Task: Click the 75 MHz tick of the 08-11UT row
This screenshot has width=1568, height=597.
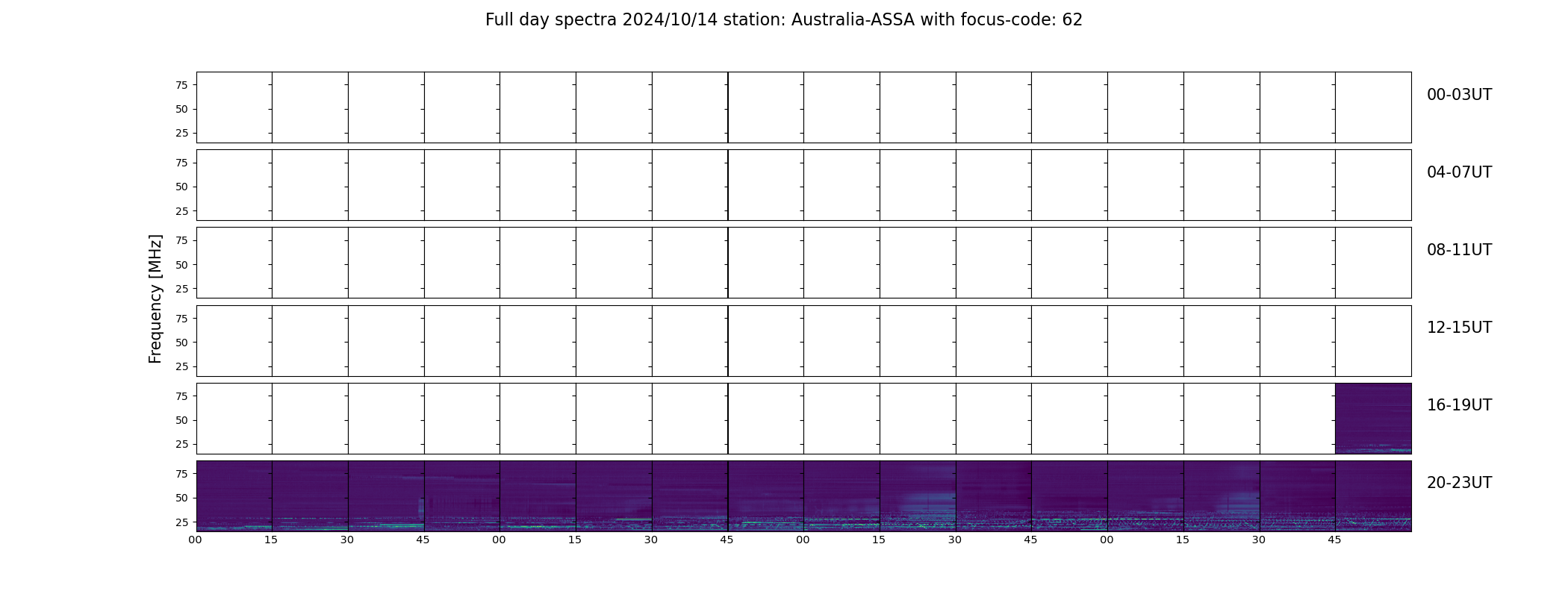Action: (181, 240)
